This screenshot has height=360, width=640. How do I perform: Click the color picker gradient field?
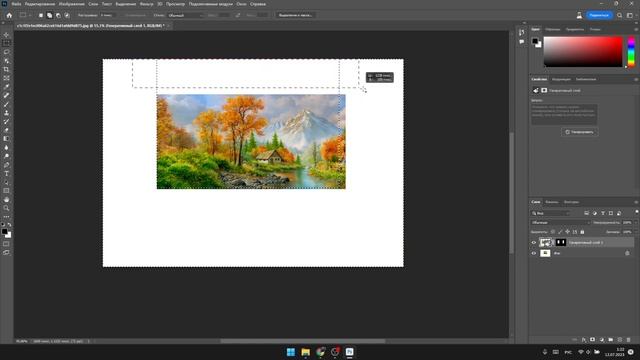583,51
